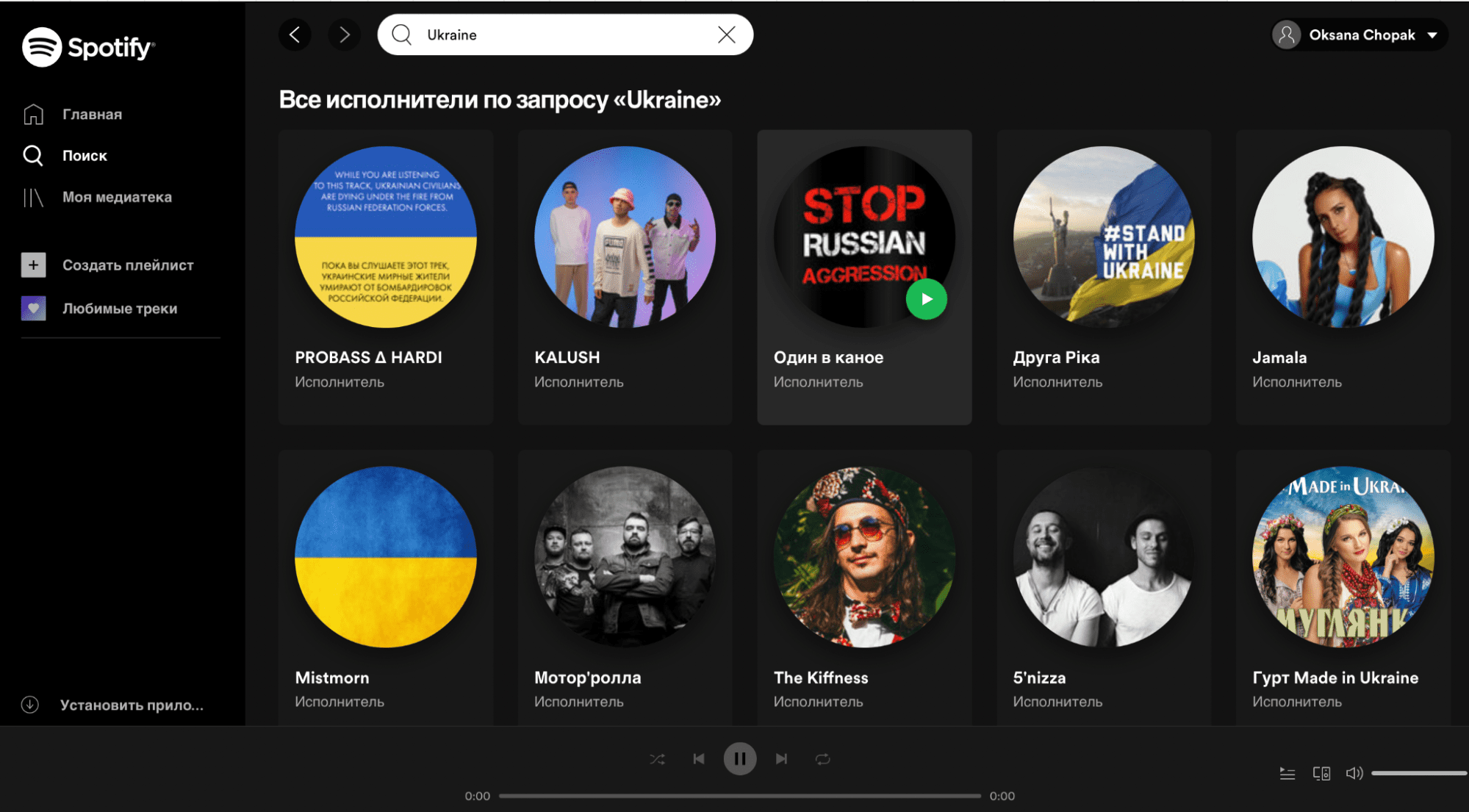Toggle shuffle playback
Screen dimensions: 1469x812
(x=657, y=759)
